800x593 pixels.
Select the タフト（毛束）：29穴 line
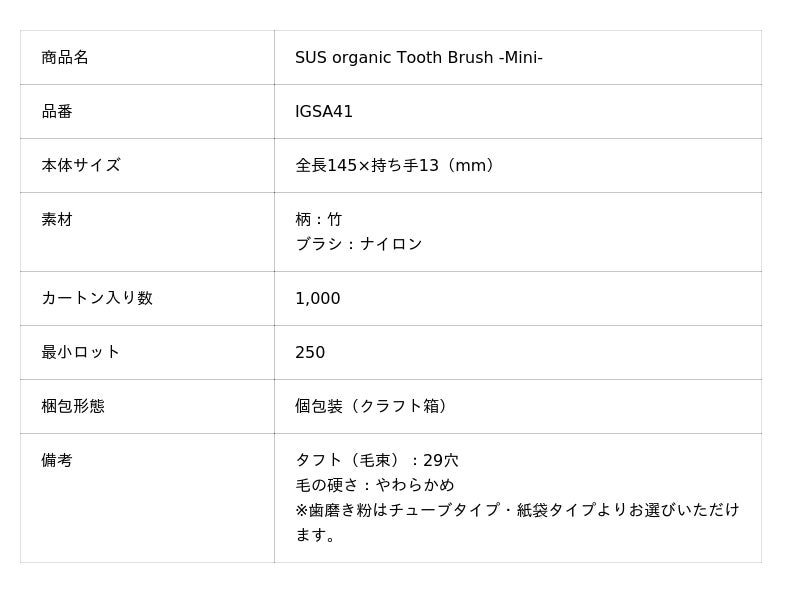point(377,461)
